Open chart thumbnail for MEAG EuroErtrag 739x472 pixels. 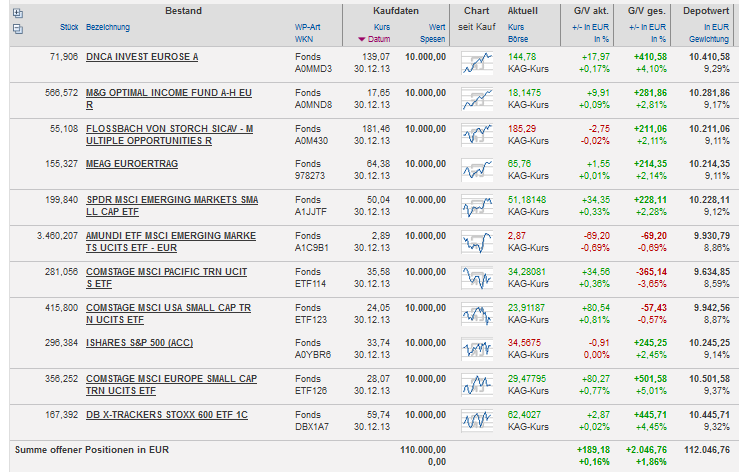(x=477, y=170)
